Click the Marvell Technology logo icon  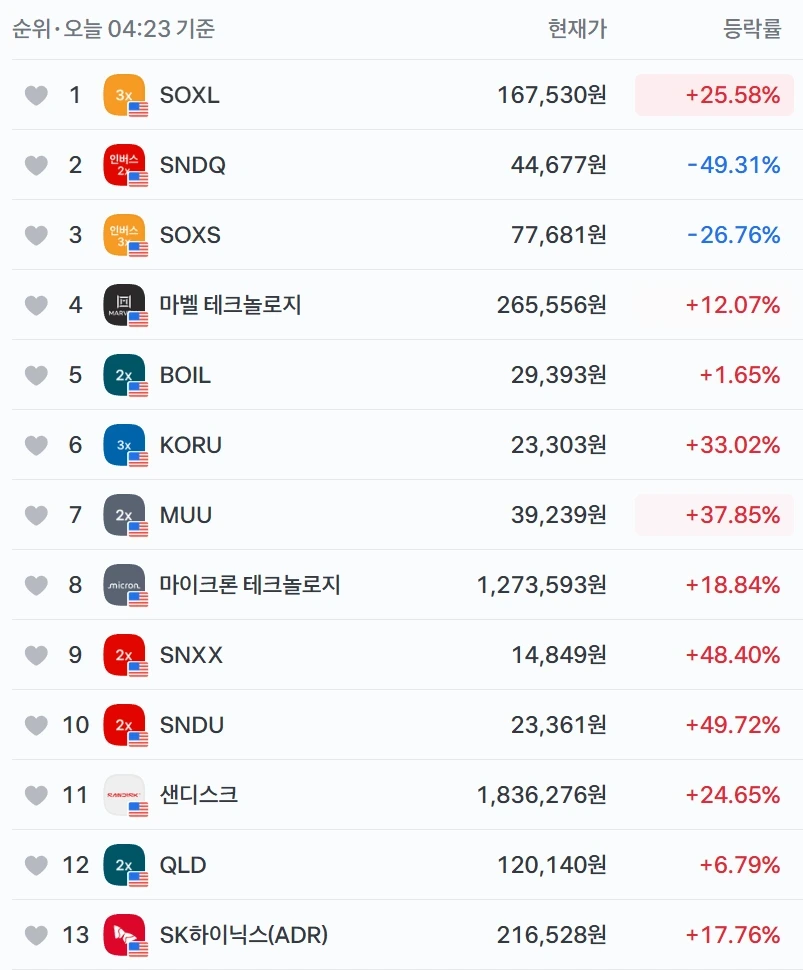124,305
